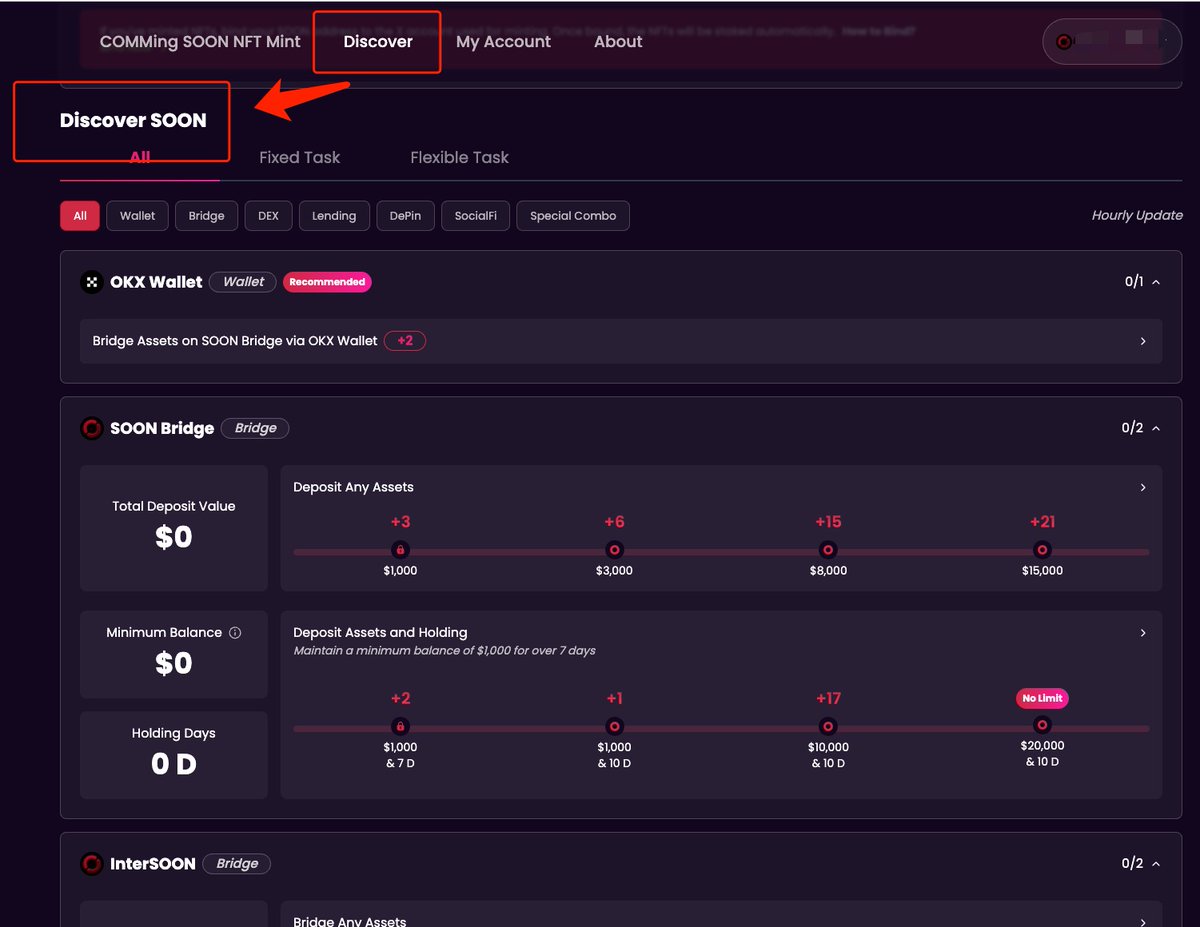Image resolution: width=1200 pixels, height=927 pixels.
Task: Click the Hourly Update text
Action: click(1137, 216)
